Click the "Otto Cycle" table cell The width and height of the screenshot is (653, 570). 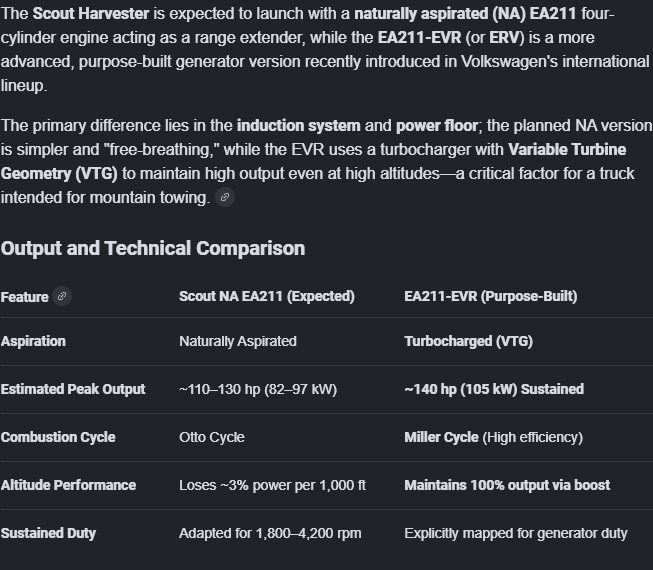pyautogui.click(x=212, y=437)
